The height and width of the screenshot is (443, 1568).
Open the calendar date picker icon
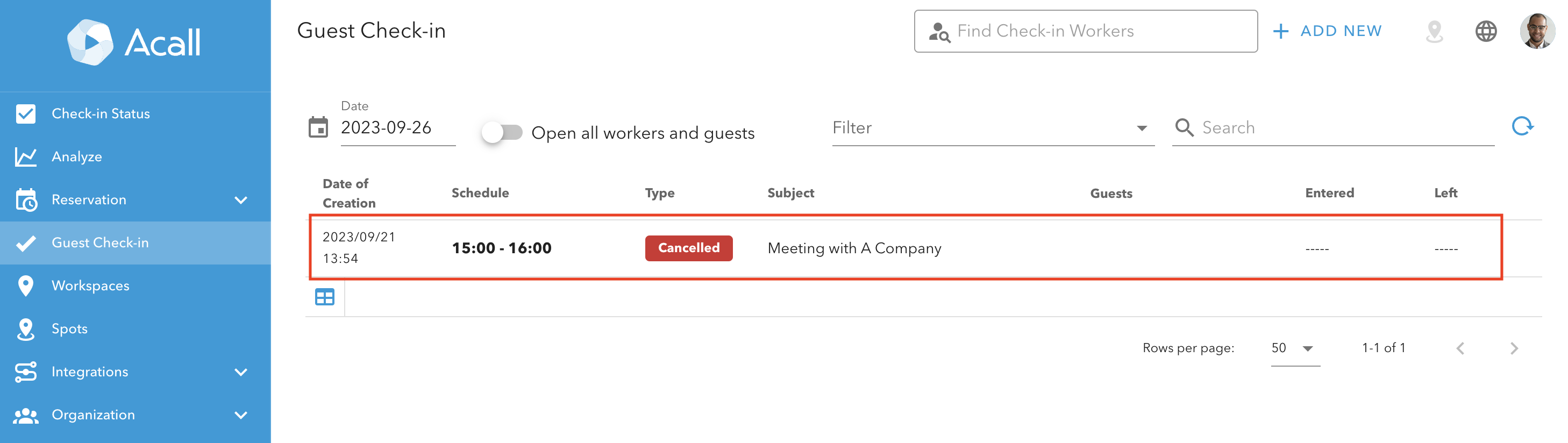[x=318, y=127]
